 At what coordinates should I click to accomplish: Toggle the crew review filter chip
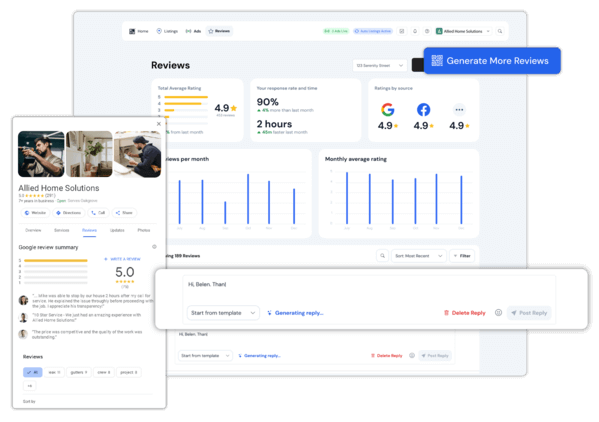104,372
